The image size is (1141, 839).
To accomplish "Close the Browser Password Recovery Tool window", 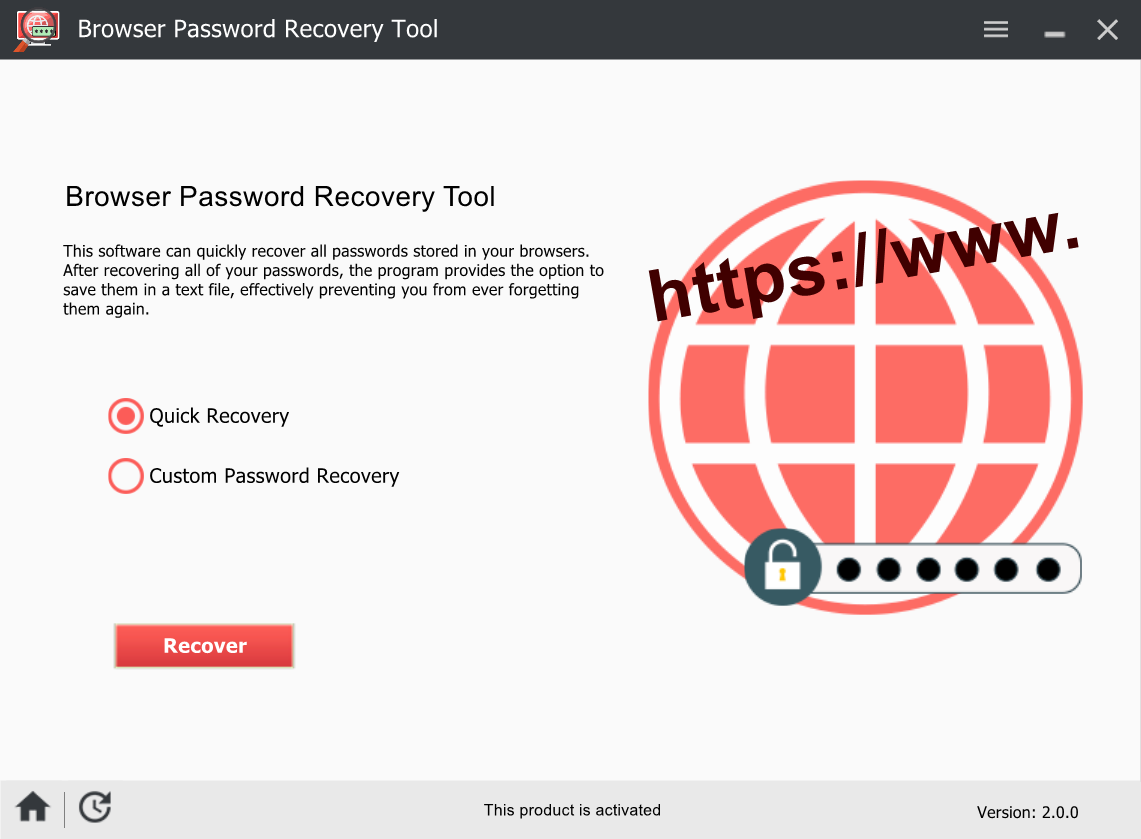I will (1108, 30).
